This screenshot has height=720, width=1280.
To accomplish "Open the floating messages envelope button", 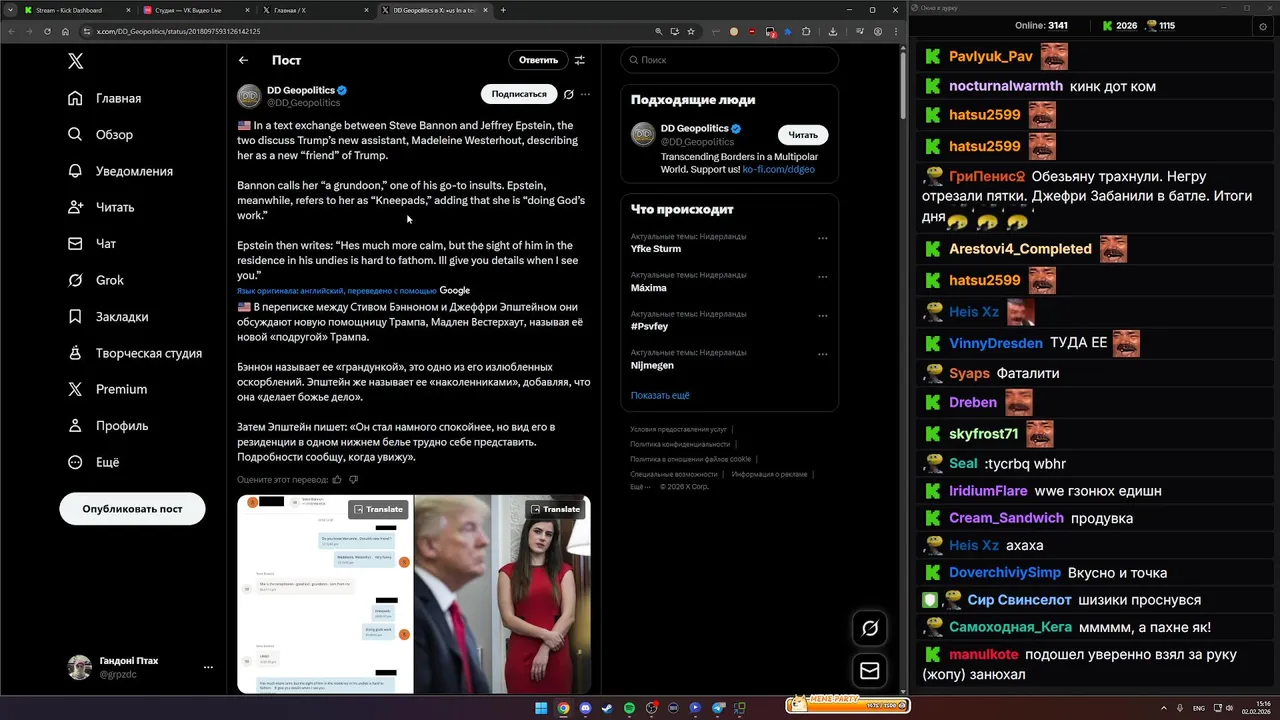I will [870, 671].
